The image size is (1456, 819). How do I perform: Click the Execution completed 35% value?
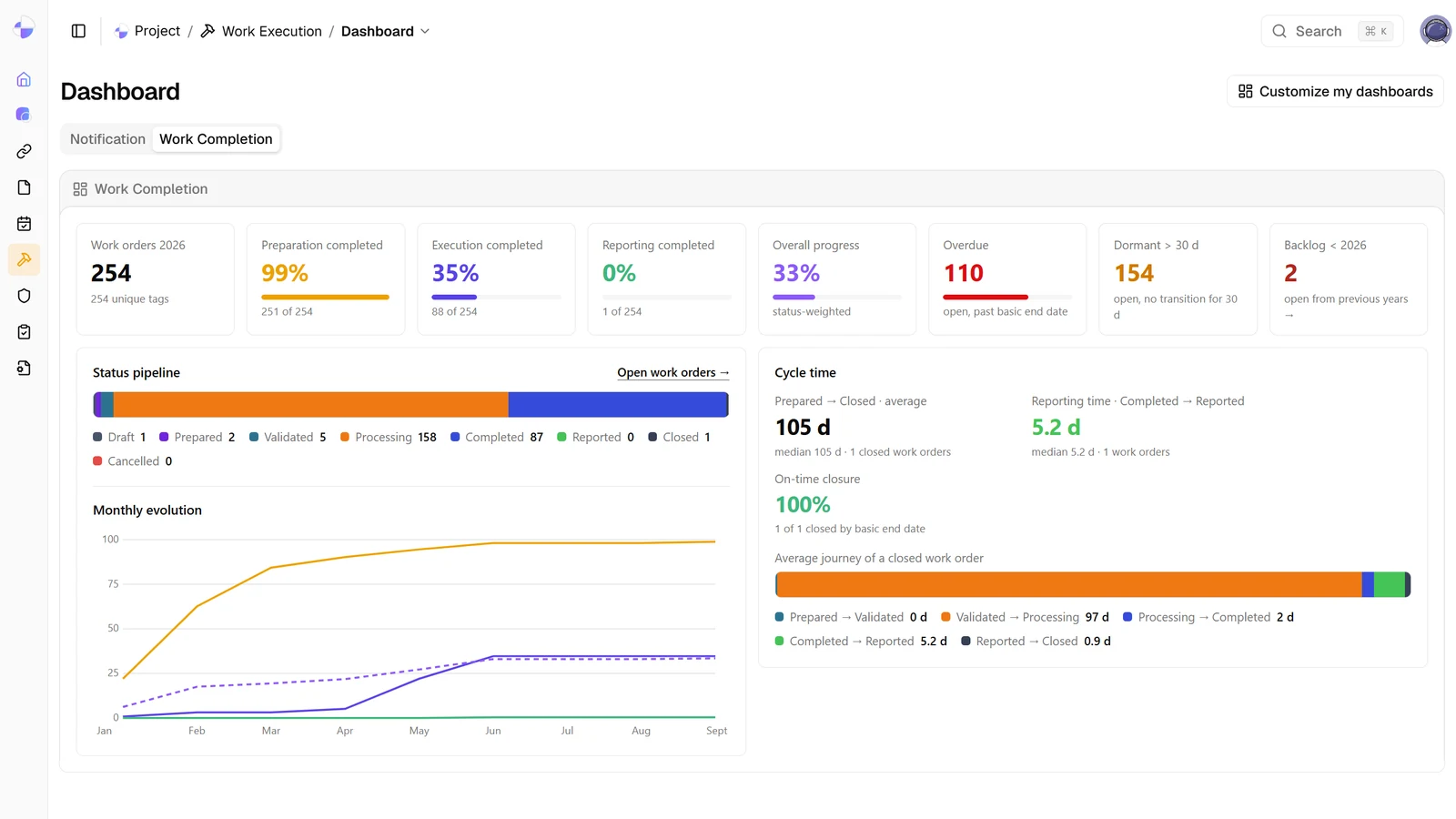point(455,273)
